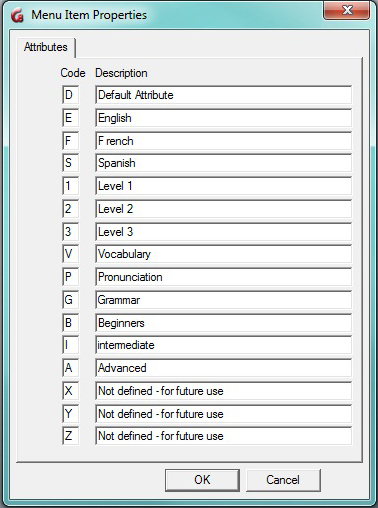Select the code field containing D
Image resolution: width=378 pixels, height=508 pixels.
click(71, 95)
